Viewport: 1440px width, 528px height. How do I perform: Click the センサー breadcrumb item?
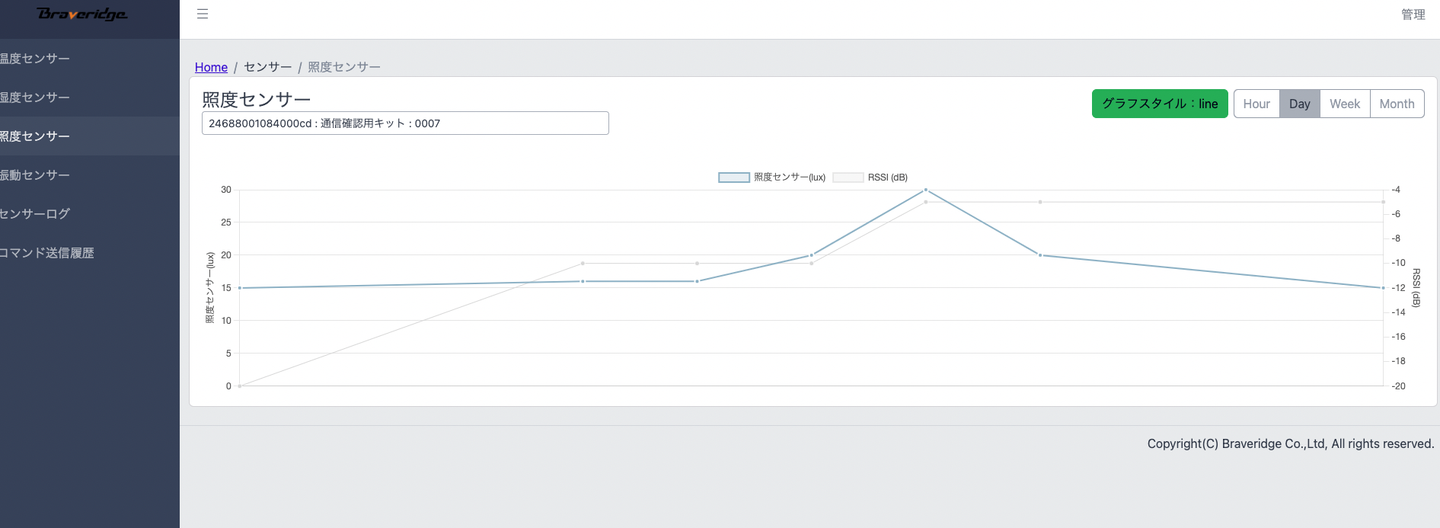coord(268,67)
